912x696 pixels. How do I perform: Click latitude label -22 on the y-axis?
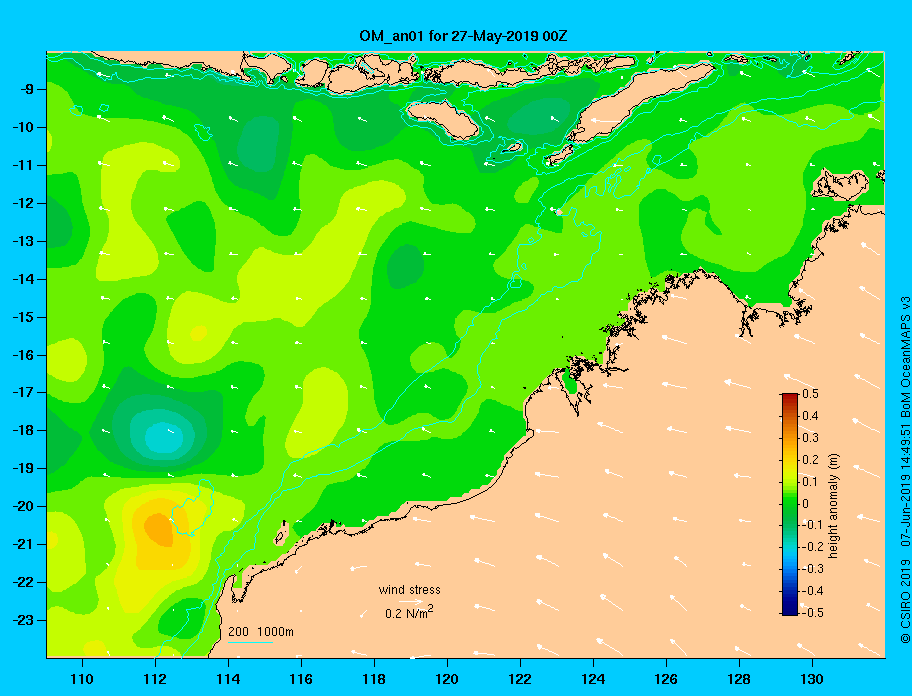23,582
